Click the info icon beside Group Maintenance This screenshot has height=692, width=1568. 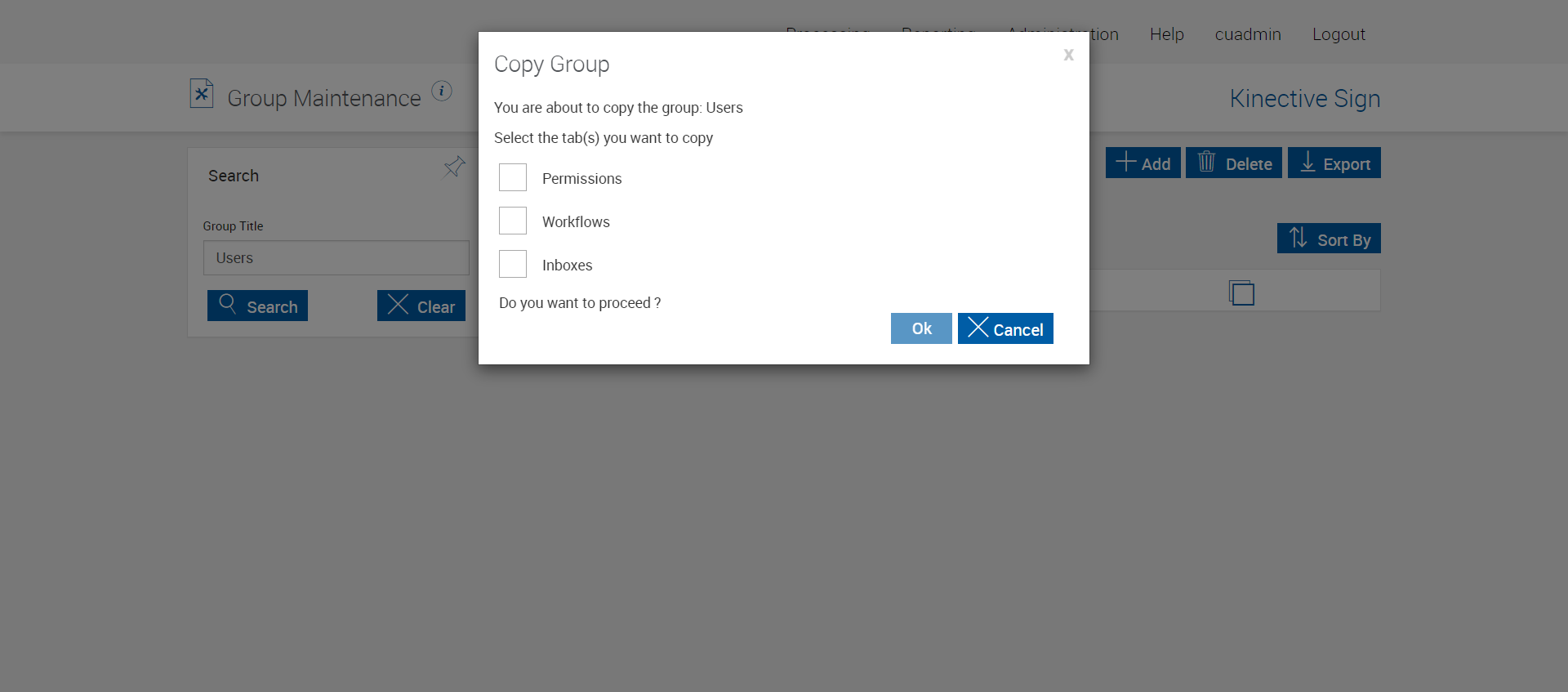(442, 92)
